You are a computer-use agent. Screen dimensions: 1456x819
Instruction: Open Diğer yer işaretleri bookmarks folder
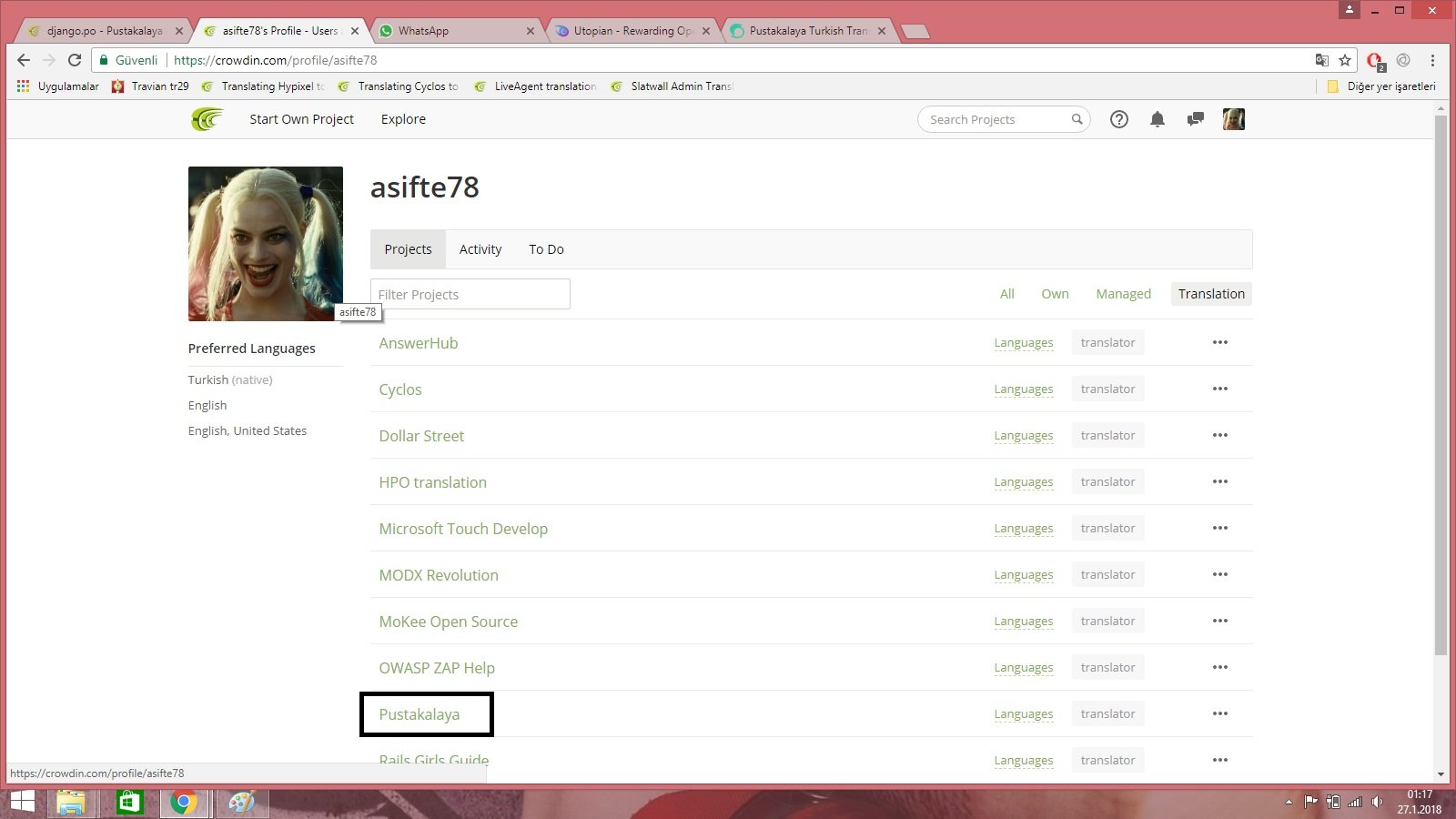(x=1381, y=86)
